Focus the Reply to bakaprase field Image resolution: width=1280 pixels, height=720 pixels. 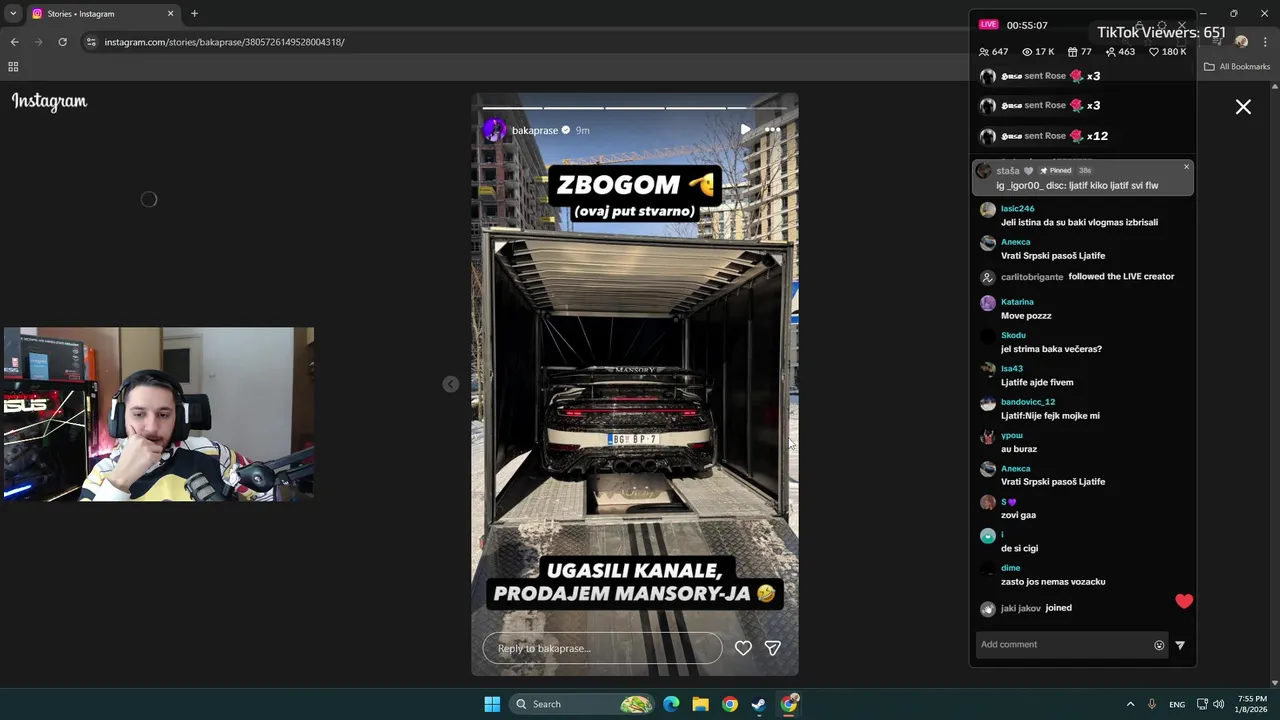602,648
